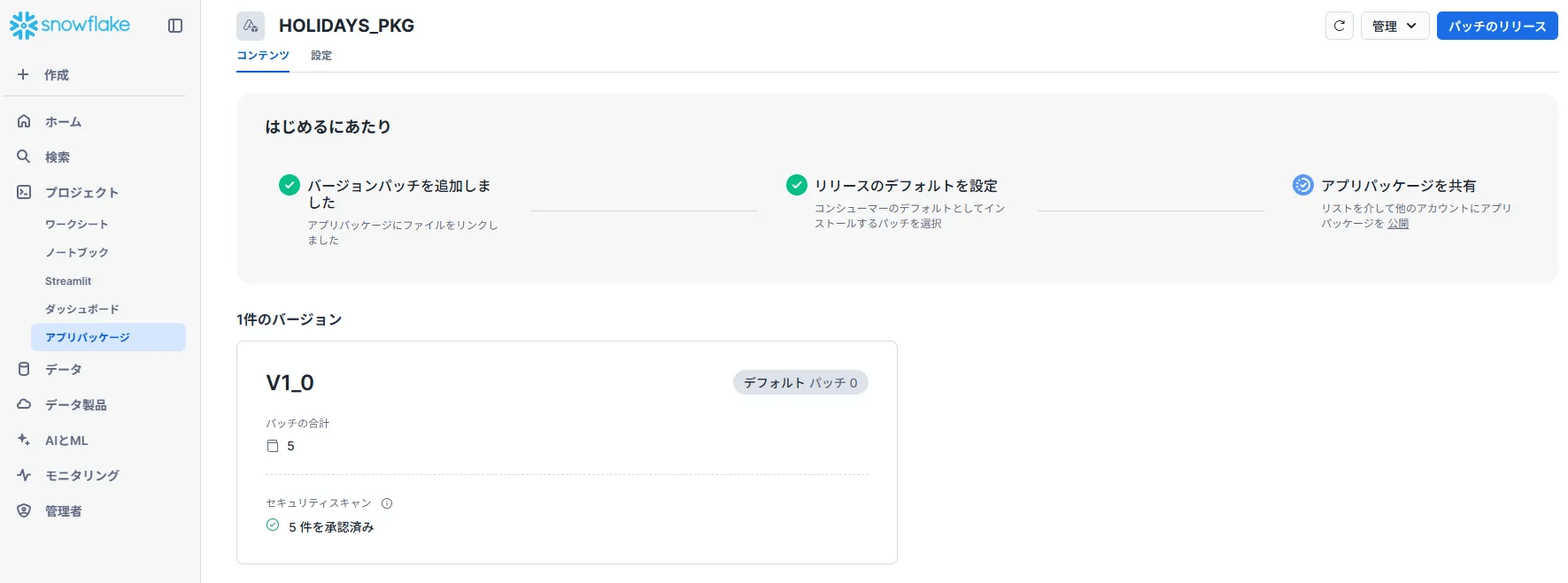Expand the 管理 dropdown menu

click(x=1394, y=26)
